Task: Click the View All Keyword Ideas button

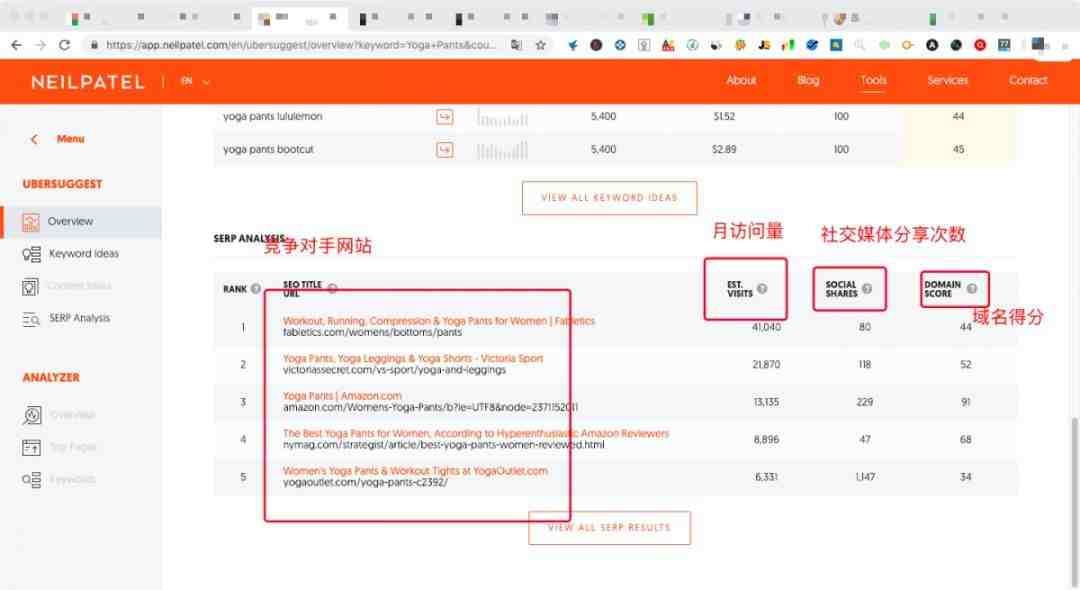Action: pos(609,198)
